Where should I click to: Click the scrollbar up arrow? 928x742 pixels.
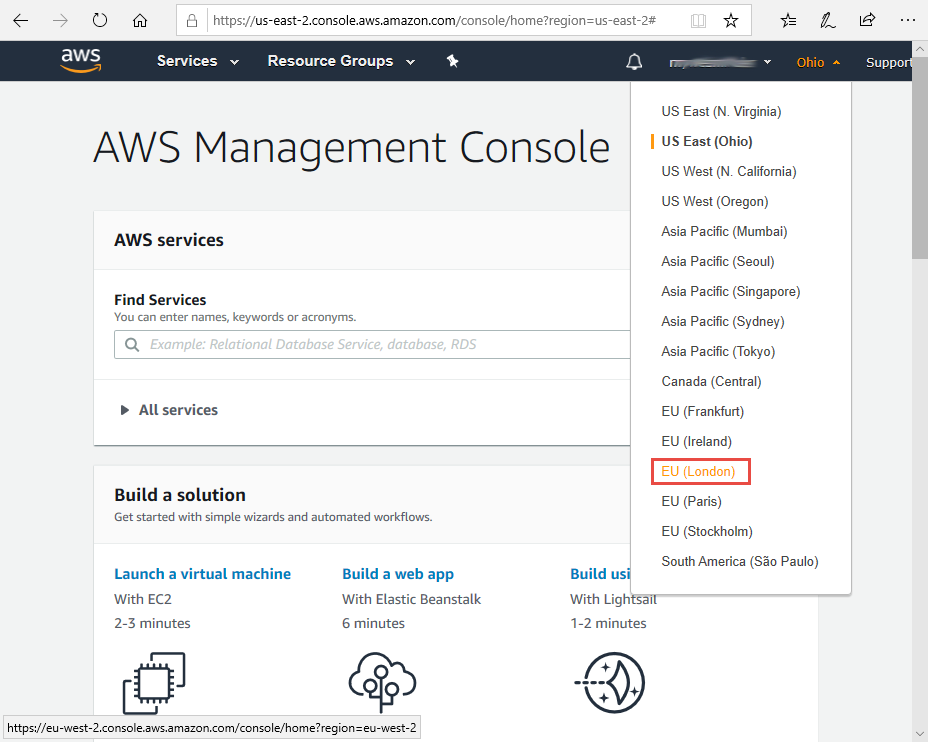coord(920,49)
